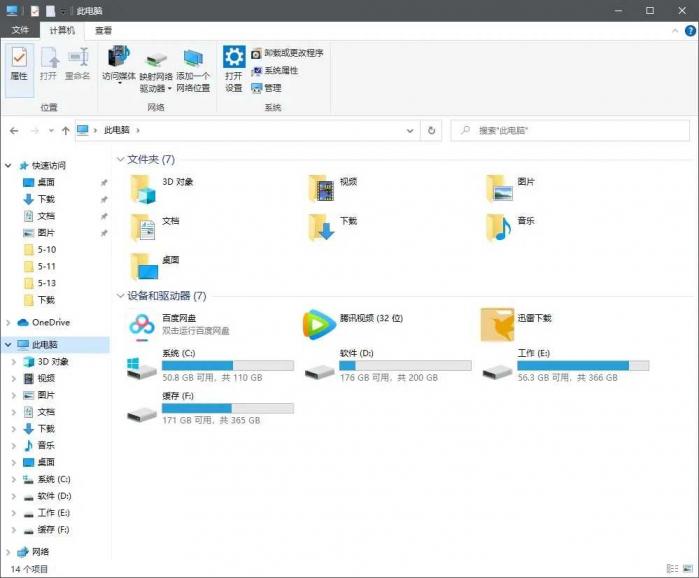Select the 百度网盘 Baidu Netdisk icon

pos(142,326)
